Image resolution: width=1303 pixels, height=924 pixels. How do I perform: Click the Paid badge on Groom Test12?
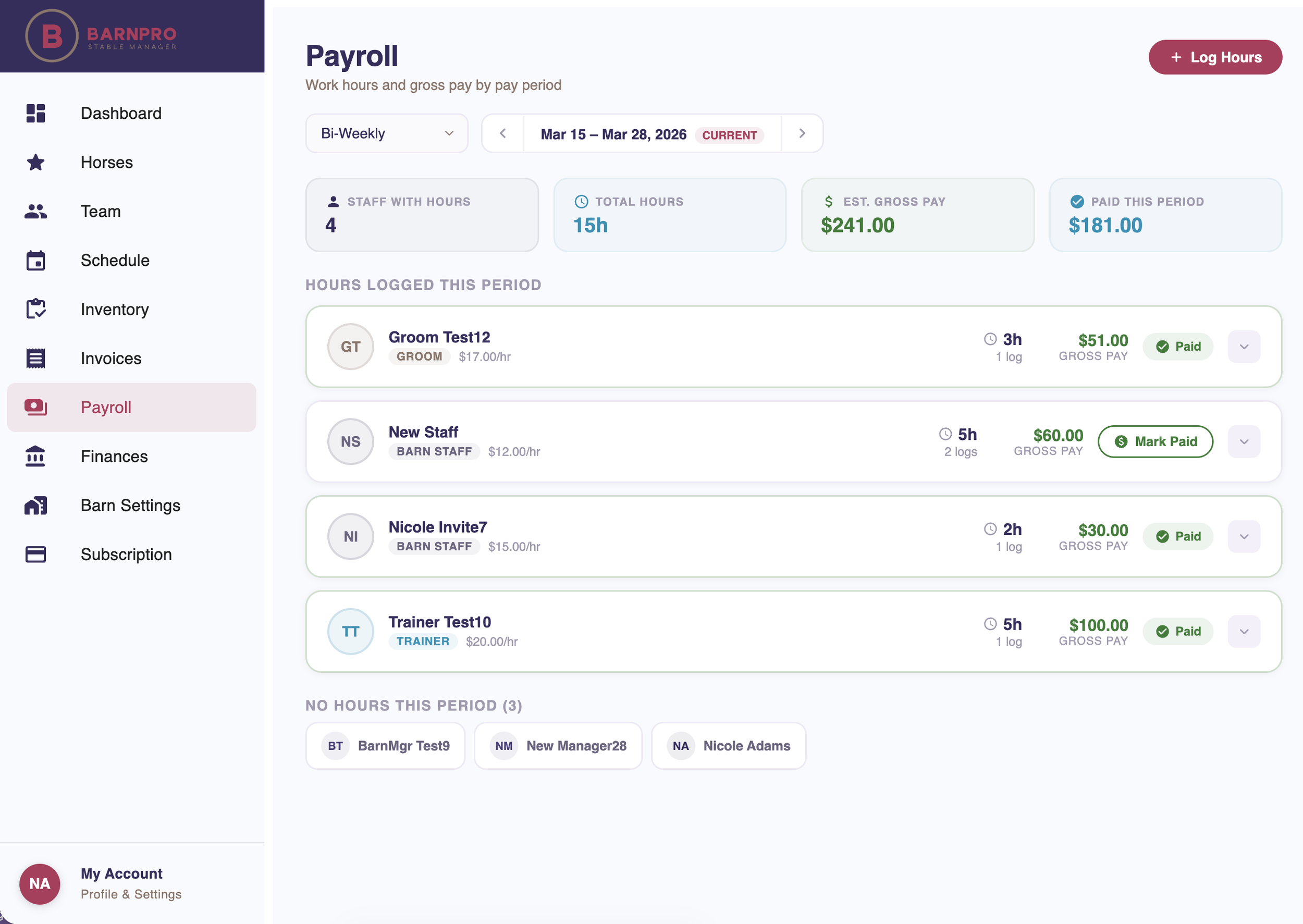[1178, 346]
